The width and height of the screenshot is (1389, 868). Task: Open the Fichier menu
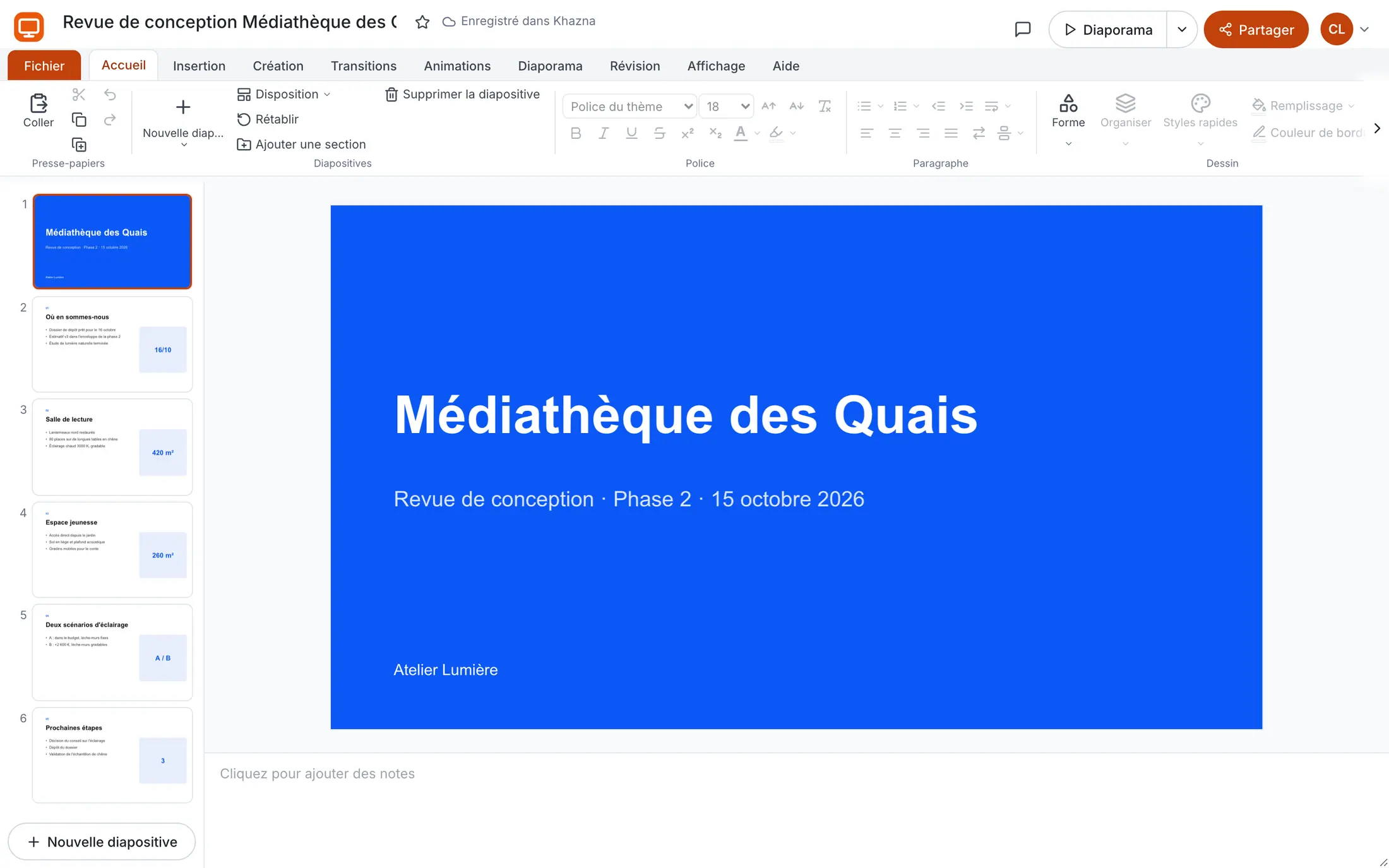click(44, 66)
